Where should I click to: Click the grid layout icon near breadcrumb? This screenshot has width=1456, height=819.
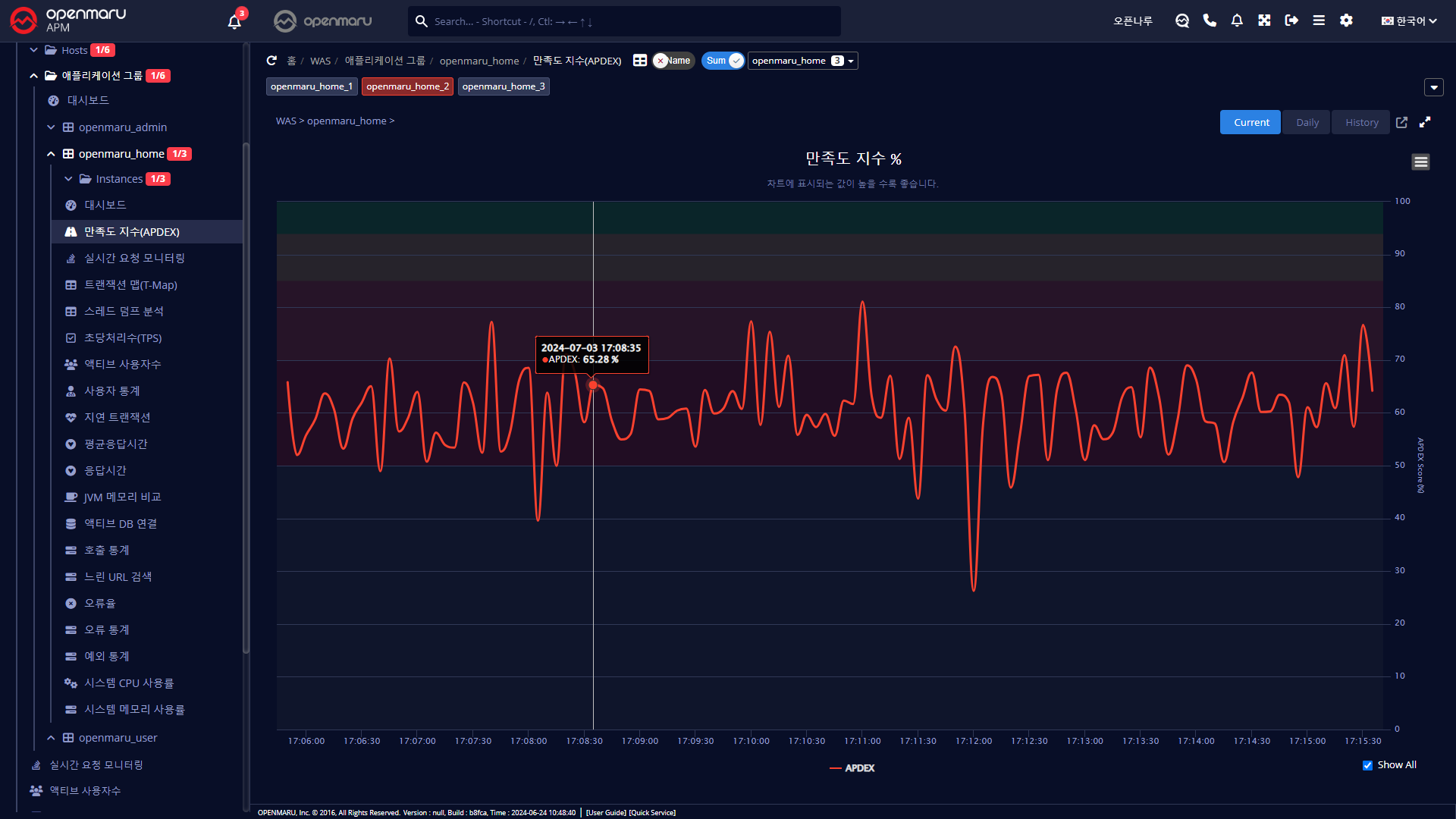point(640,61)
